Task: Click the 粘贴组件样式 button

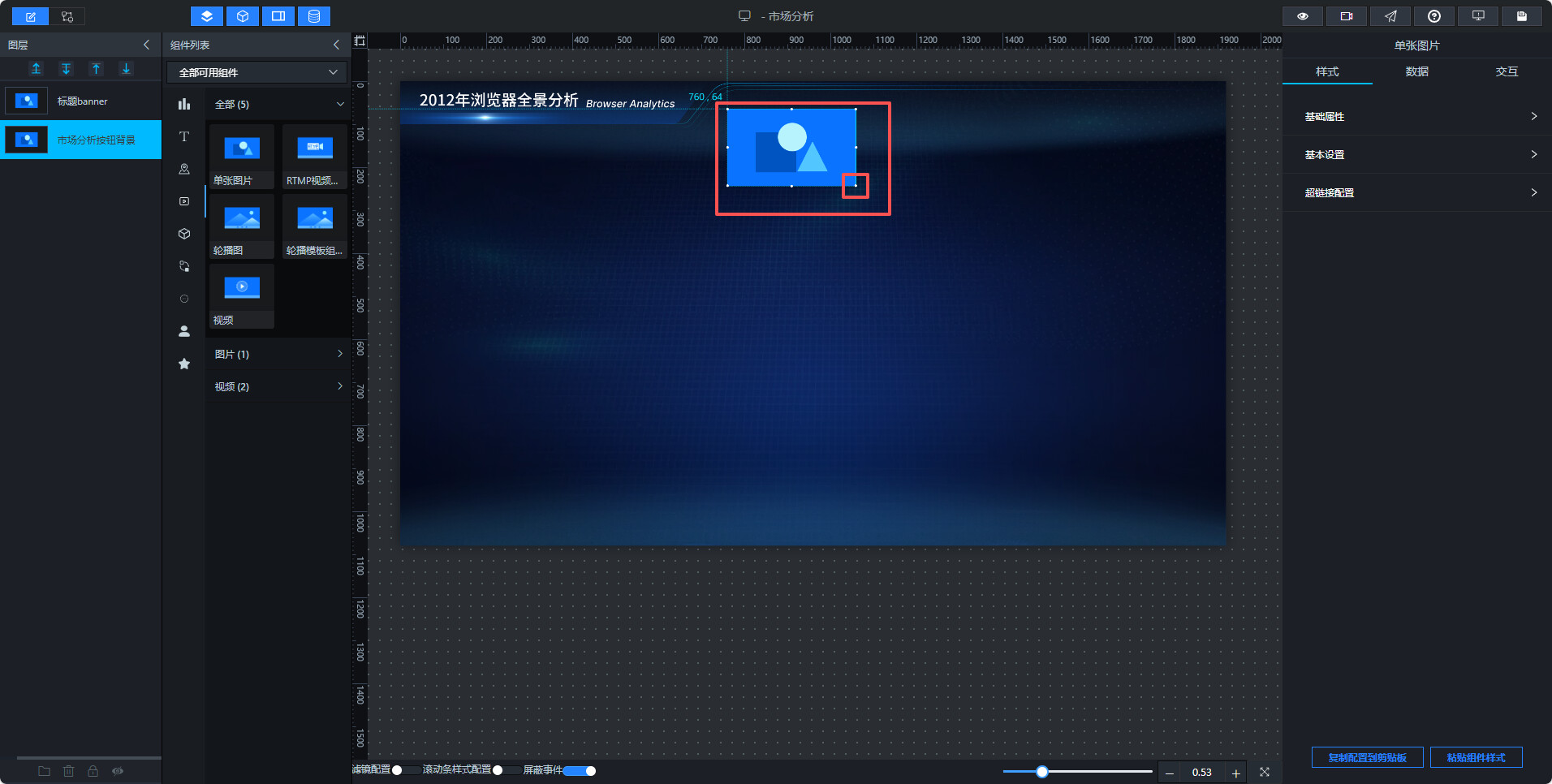Action: (1476, 757)
